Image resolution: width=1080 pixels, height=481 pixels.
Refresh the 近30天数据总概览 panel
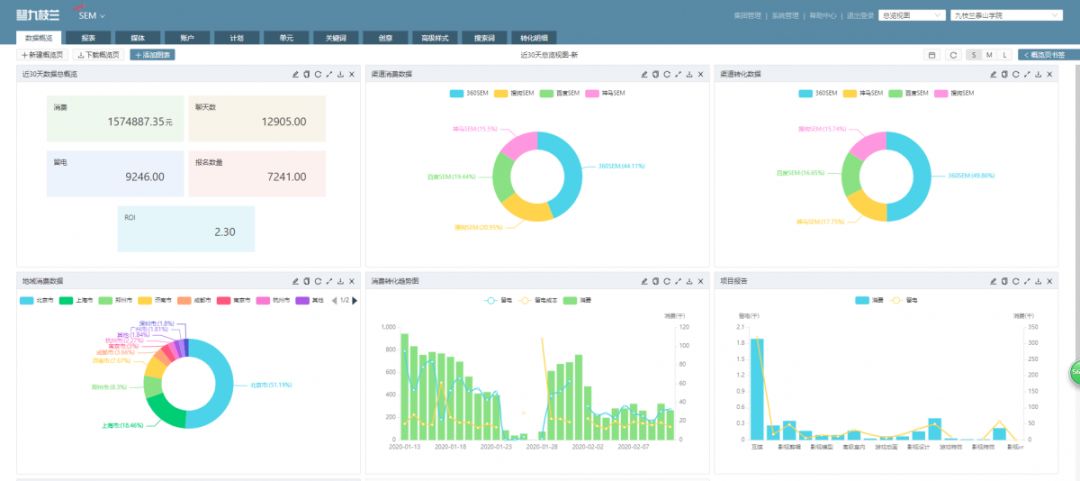tap(318, 74)
